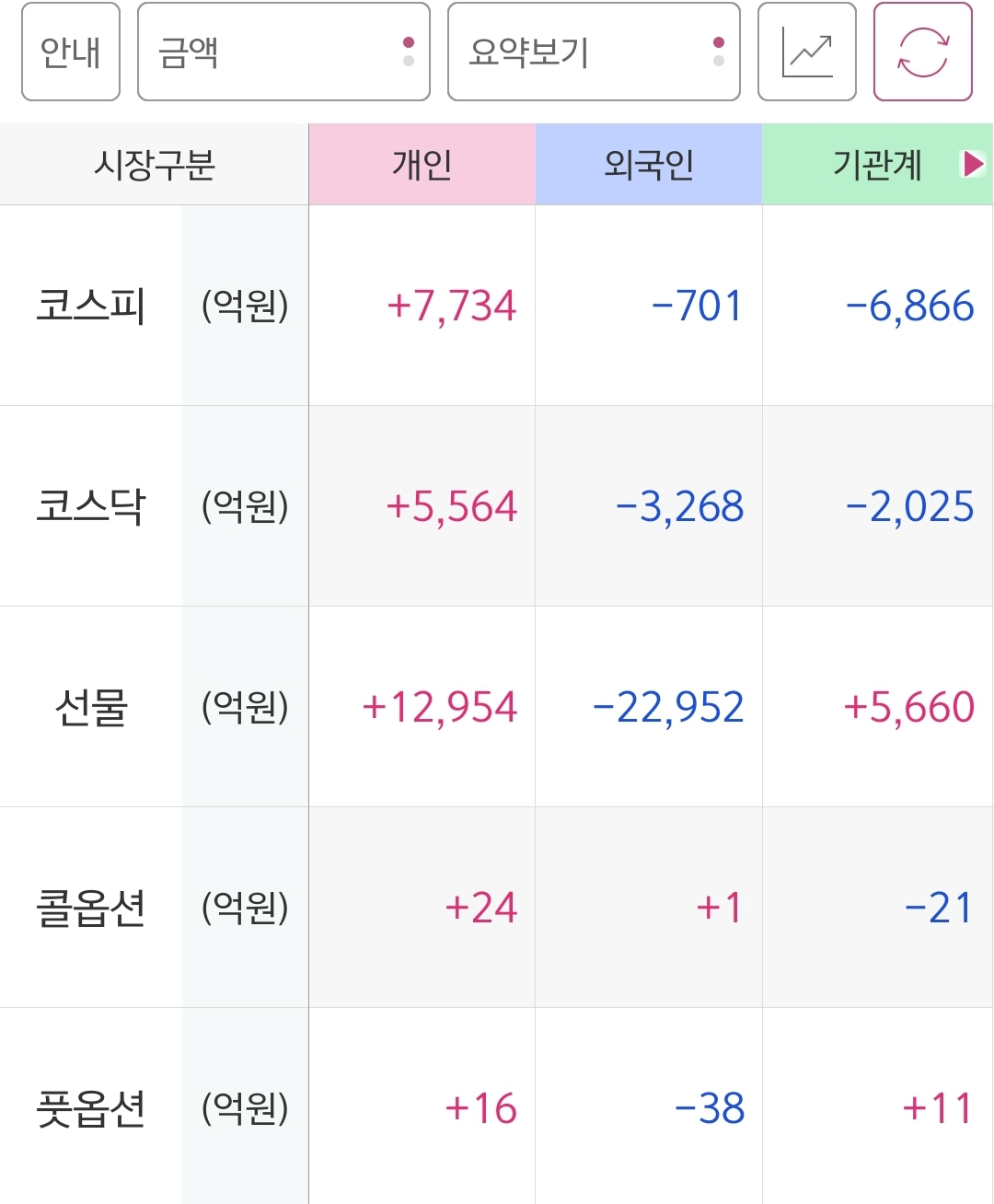The height and width of the screenshot is (1204, 994).
Task: Select the 코스피 market row label
Action: click(90, 306)
